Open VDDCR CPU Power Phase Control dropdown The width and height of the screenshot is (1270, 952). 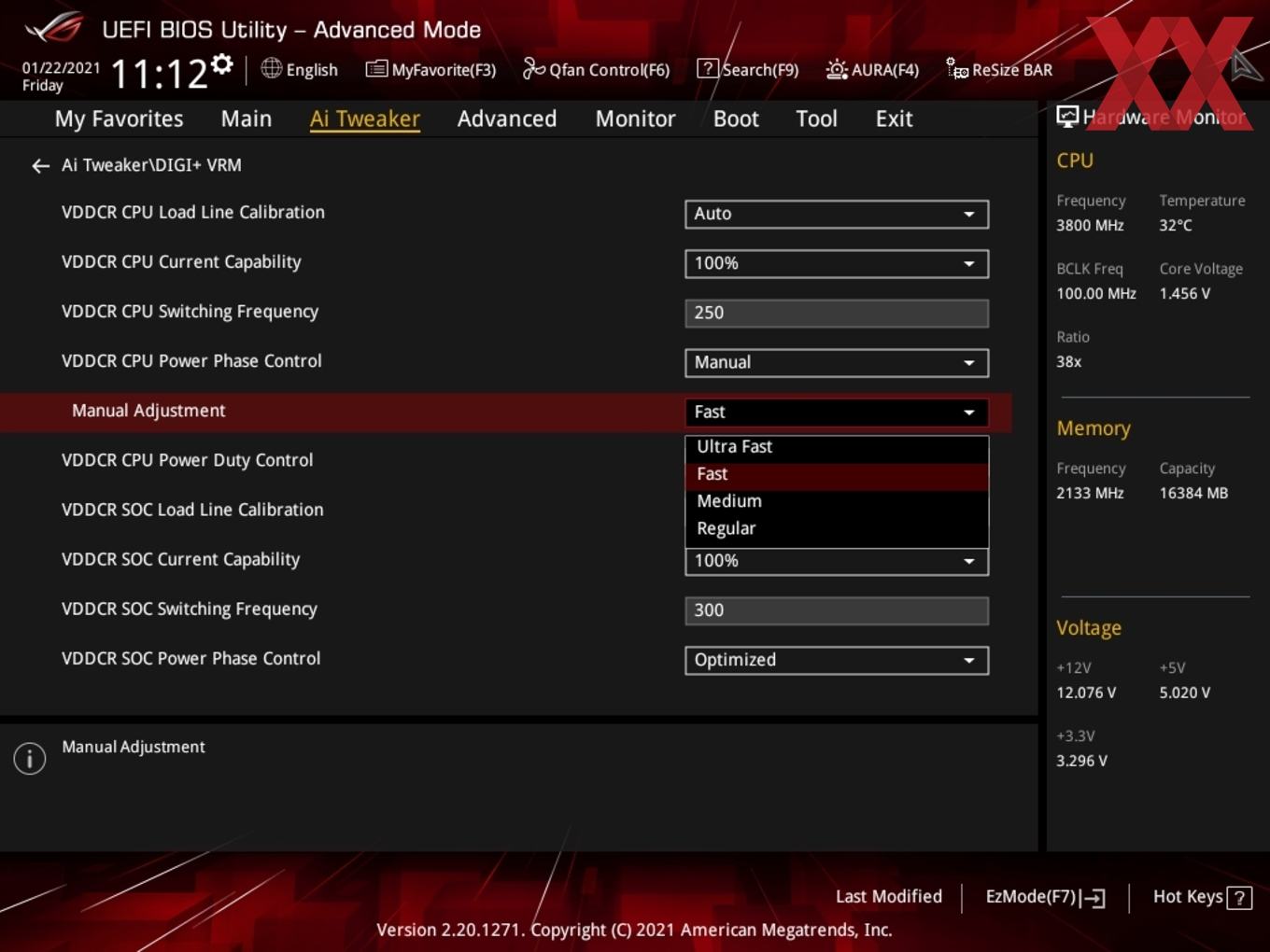[837, 362]
